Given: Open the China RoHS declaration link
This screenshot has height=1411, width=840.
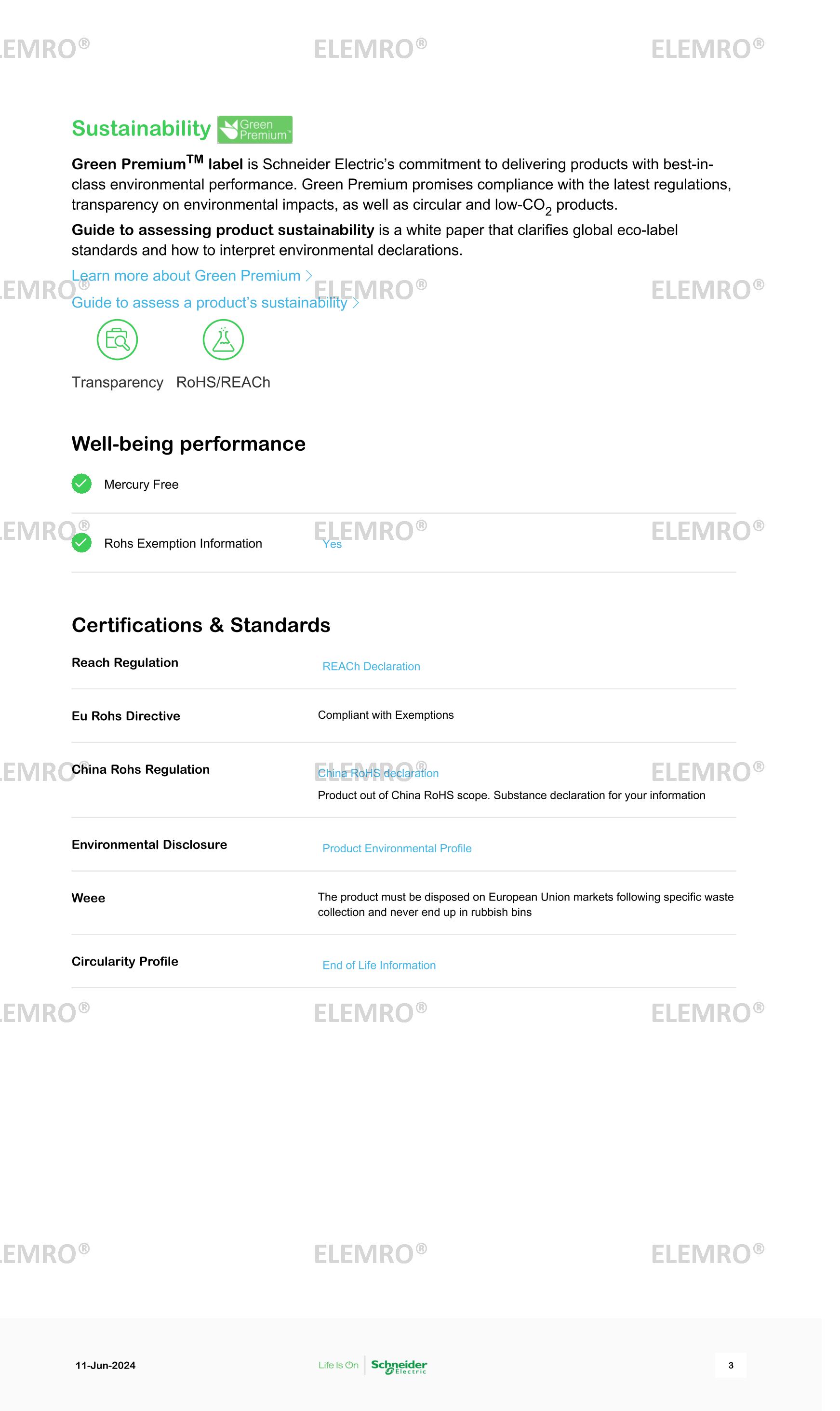Looking at the screenshot, I should coord(377,773).
